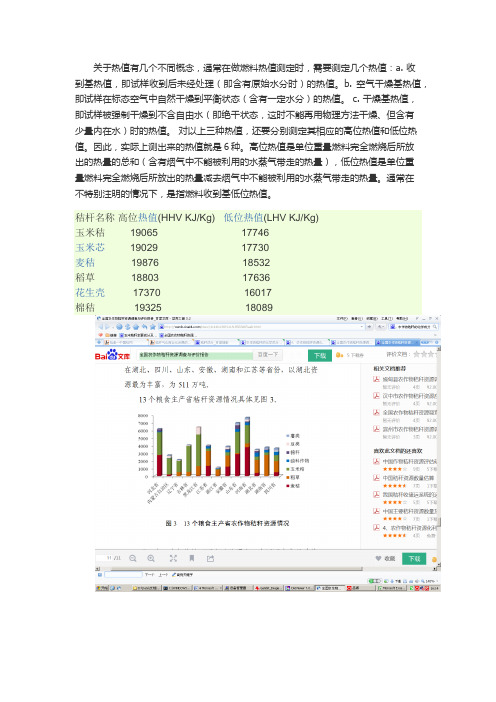Click the 高位热值 header link
This screenshot has width=496, height=702.
pos(137,218)
